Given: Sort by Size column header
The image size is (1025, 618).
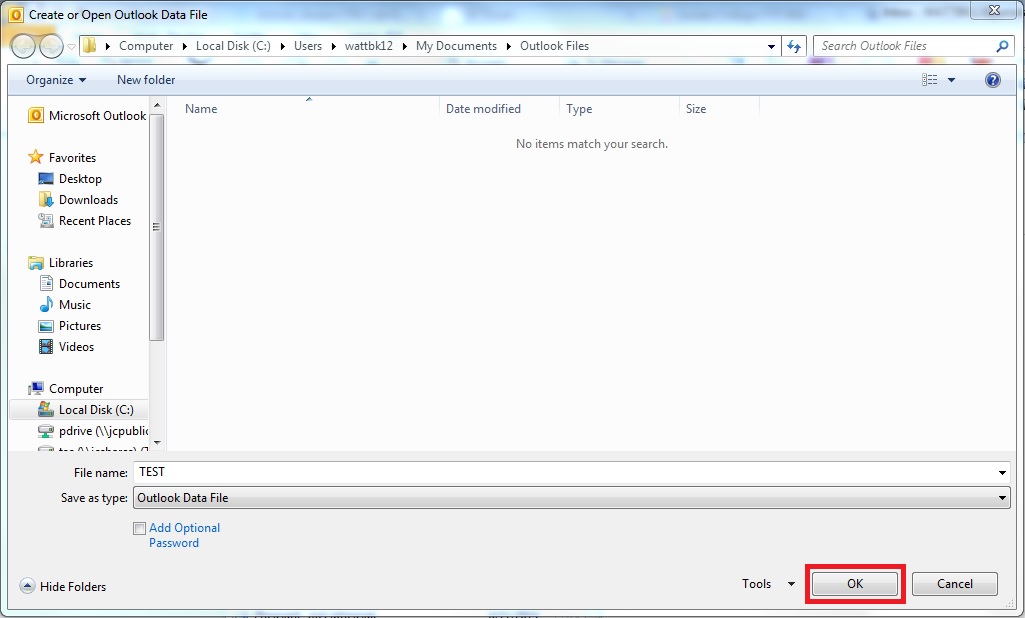Looking at the screenshot, I should pos(719,109).
